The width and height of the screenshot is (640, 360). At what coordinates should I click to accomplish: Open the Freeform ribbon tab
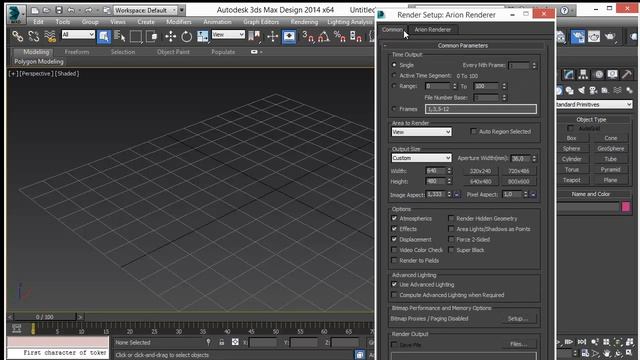pyautogui.click(x=77, y=52)
